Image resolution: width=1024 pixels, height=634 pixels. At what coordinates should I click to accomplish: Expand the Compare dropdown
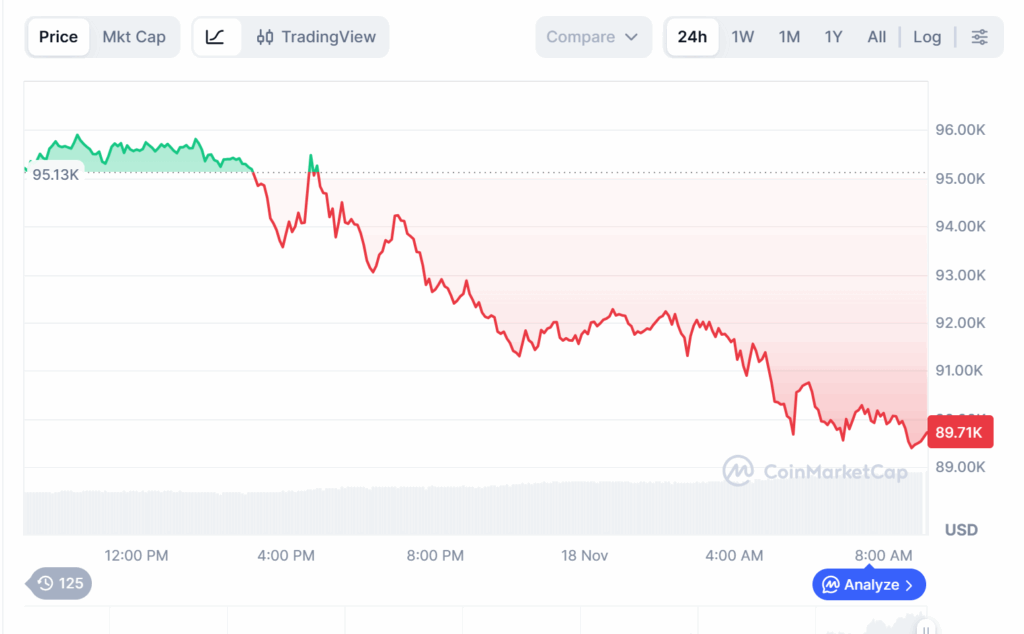[592, 37]
